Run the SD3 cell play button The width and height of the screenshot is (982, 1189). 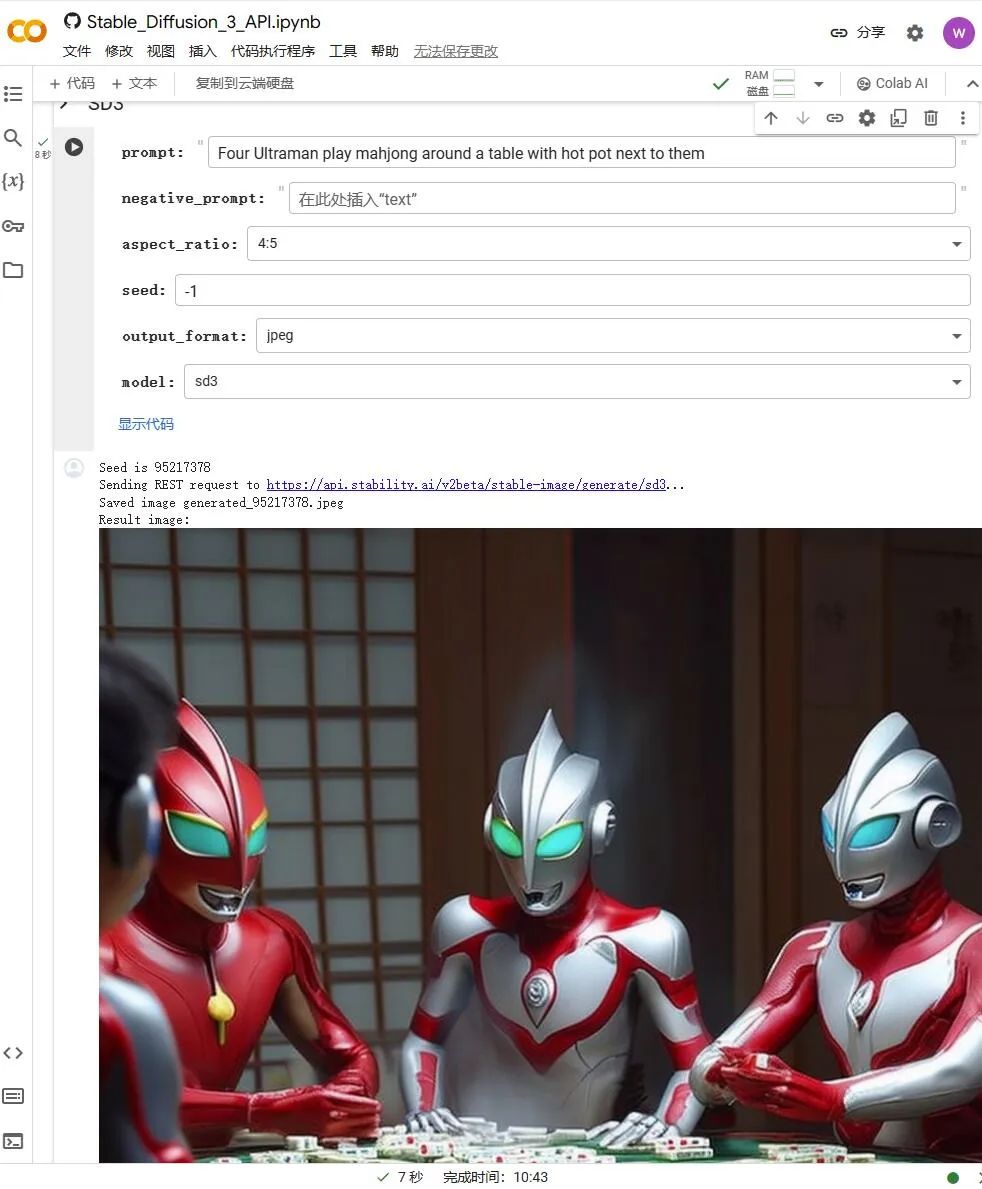coord(74,147)
